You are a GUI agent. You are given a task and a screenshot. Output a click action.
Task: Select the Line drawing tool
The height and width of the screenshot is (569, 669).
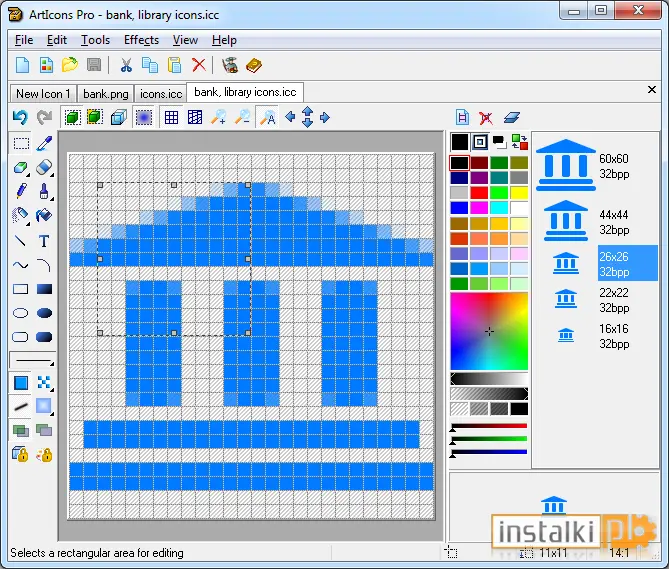(x=20, y=241)
